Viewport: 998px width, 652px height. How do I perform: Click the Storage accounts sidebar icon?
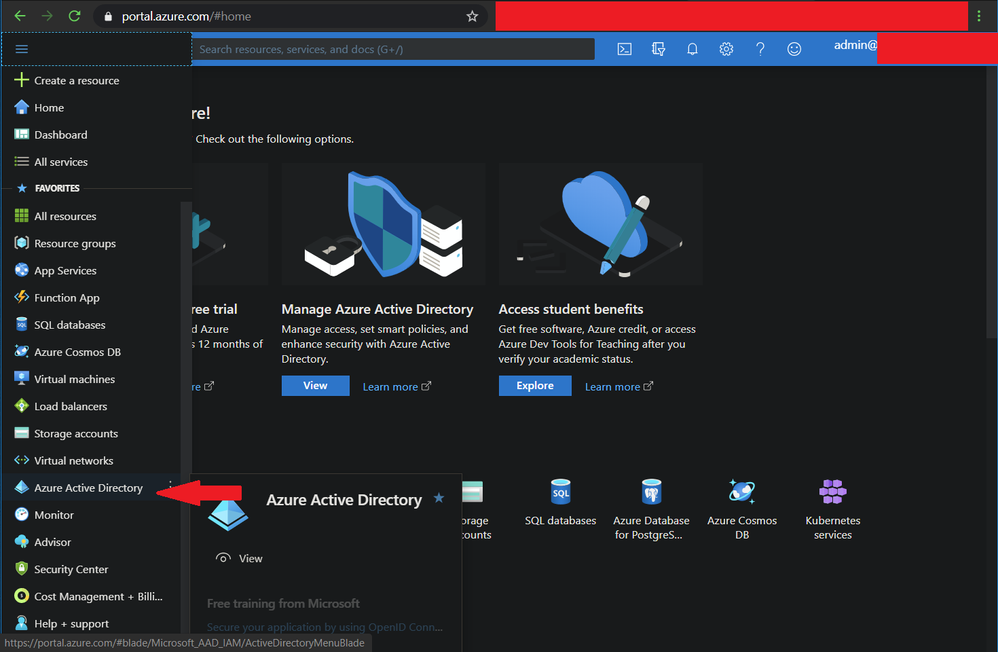(22, 433)
